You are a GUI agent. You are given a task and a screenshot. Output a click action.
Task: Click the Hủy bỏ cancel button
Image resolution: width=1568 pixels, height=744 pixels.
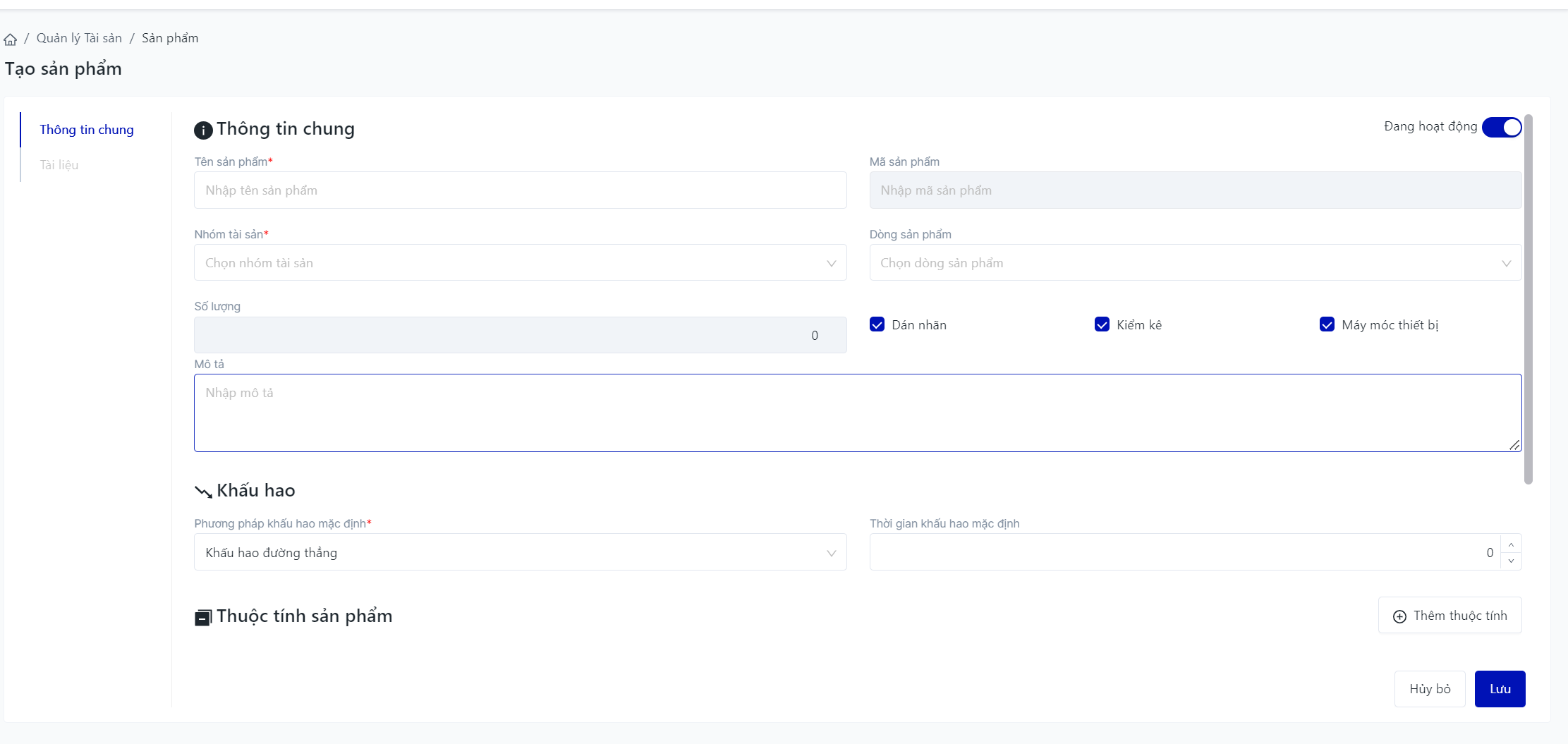1430,689
